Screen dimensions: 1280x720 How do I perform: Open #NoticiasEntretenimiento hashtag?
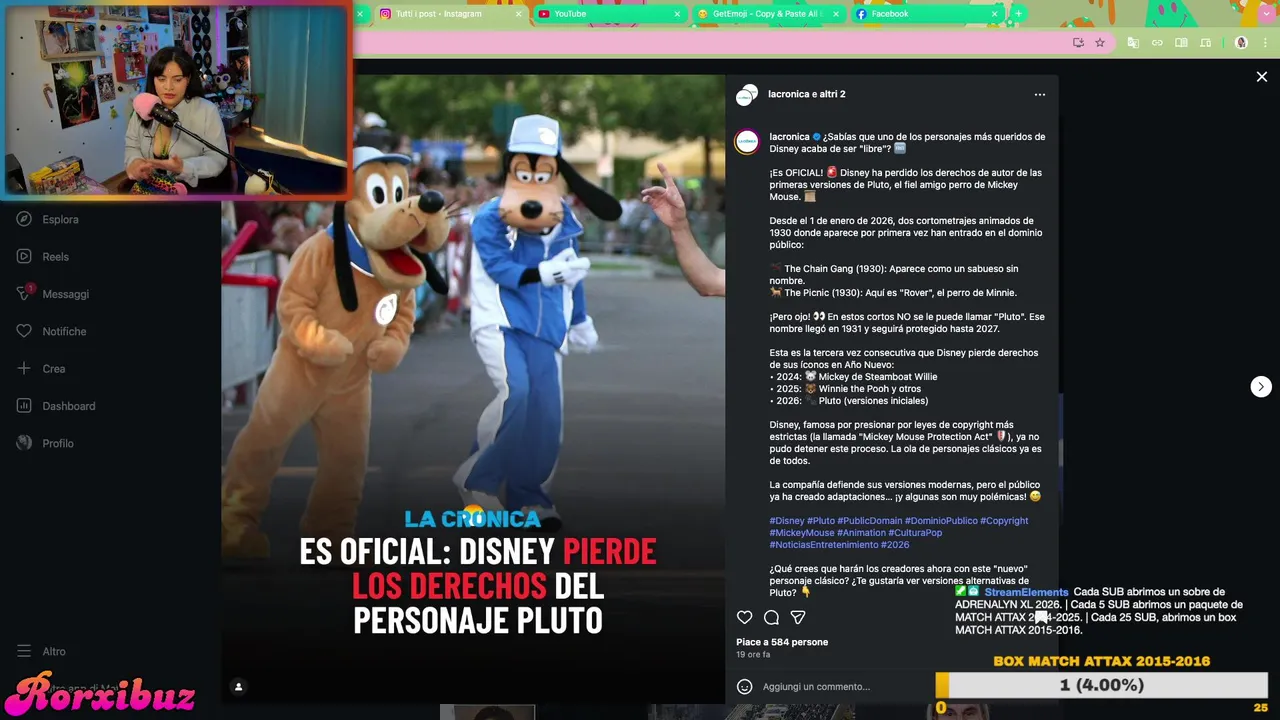click(x=823, y=545)
